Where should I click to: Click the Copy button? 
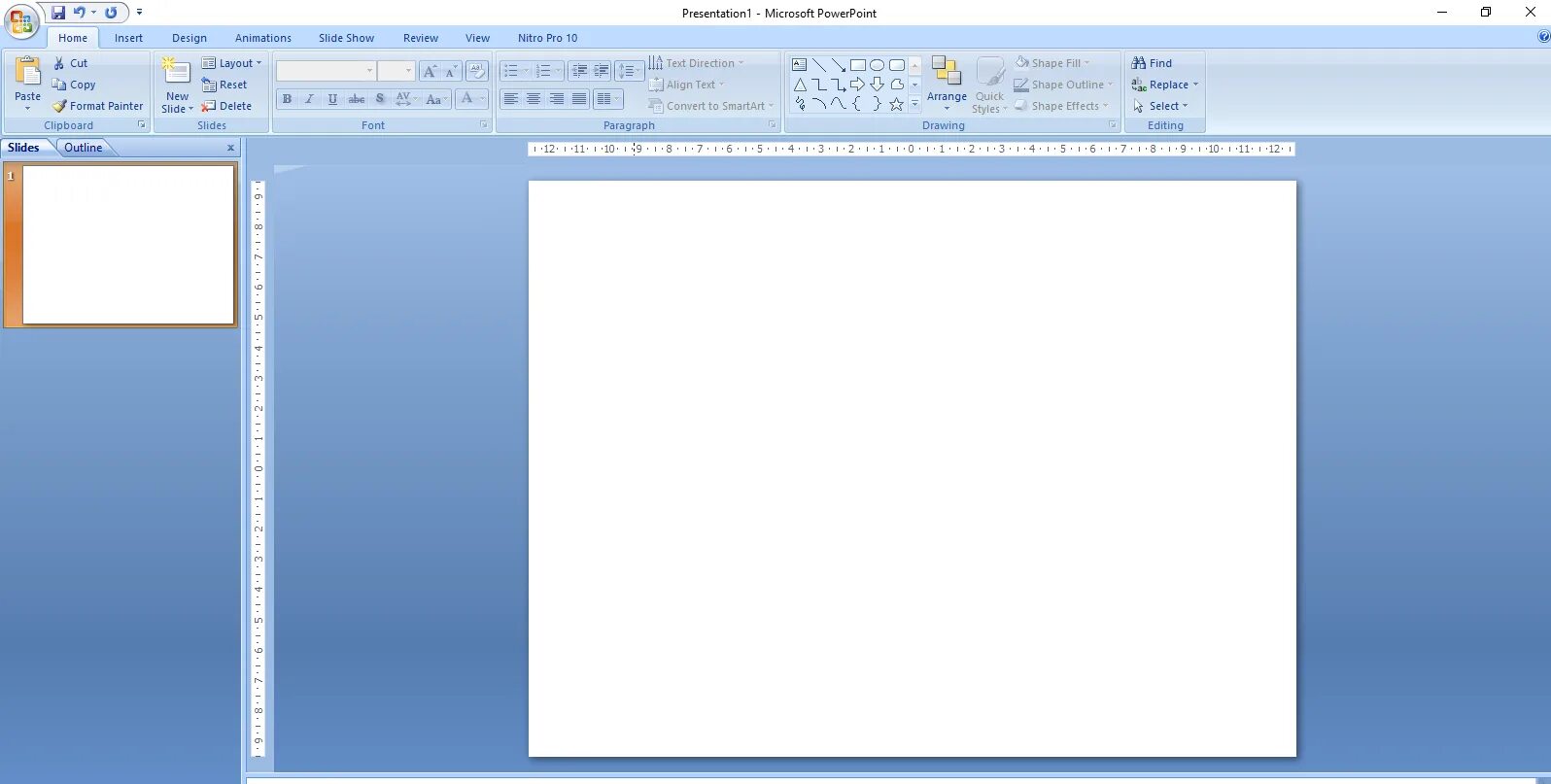(74, 85)
